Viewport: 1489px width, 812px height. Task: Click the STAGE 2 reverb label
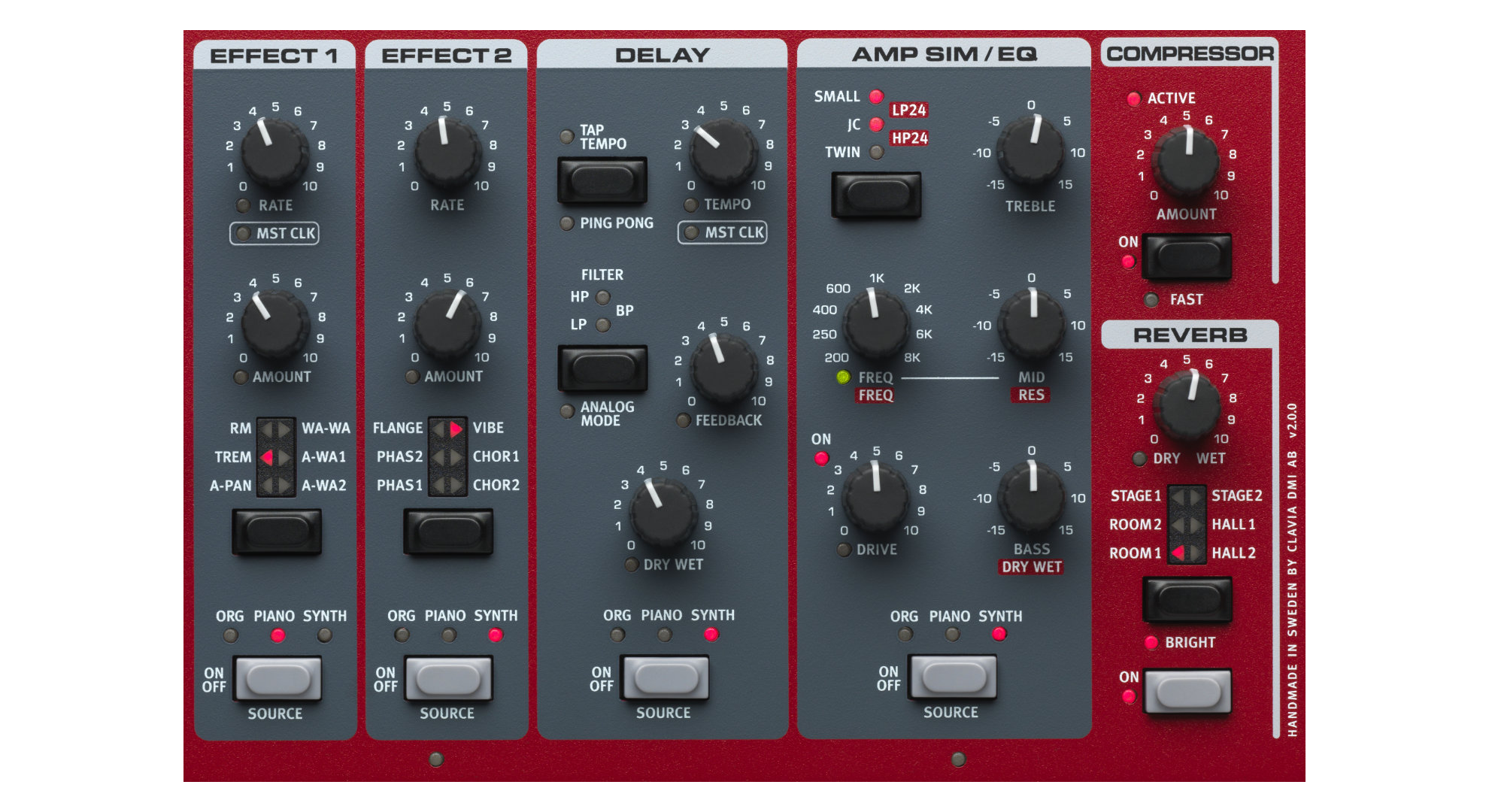[1236, 495]
